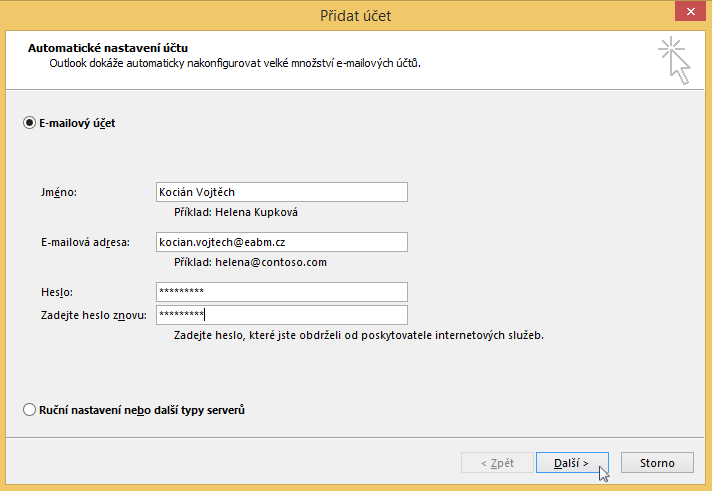Click the Heslo password field
The width and height of the screenshot is (712, 491).
[282, 292]
